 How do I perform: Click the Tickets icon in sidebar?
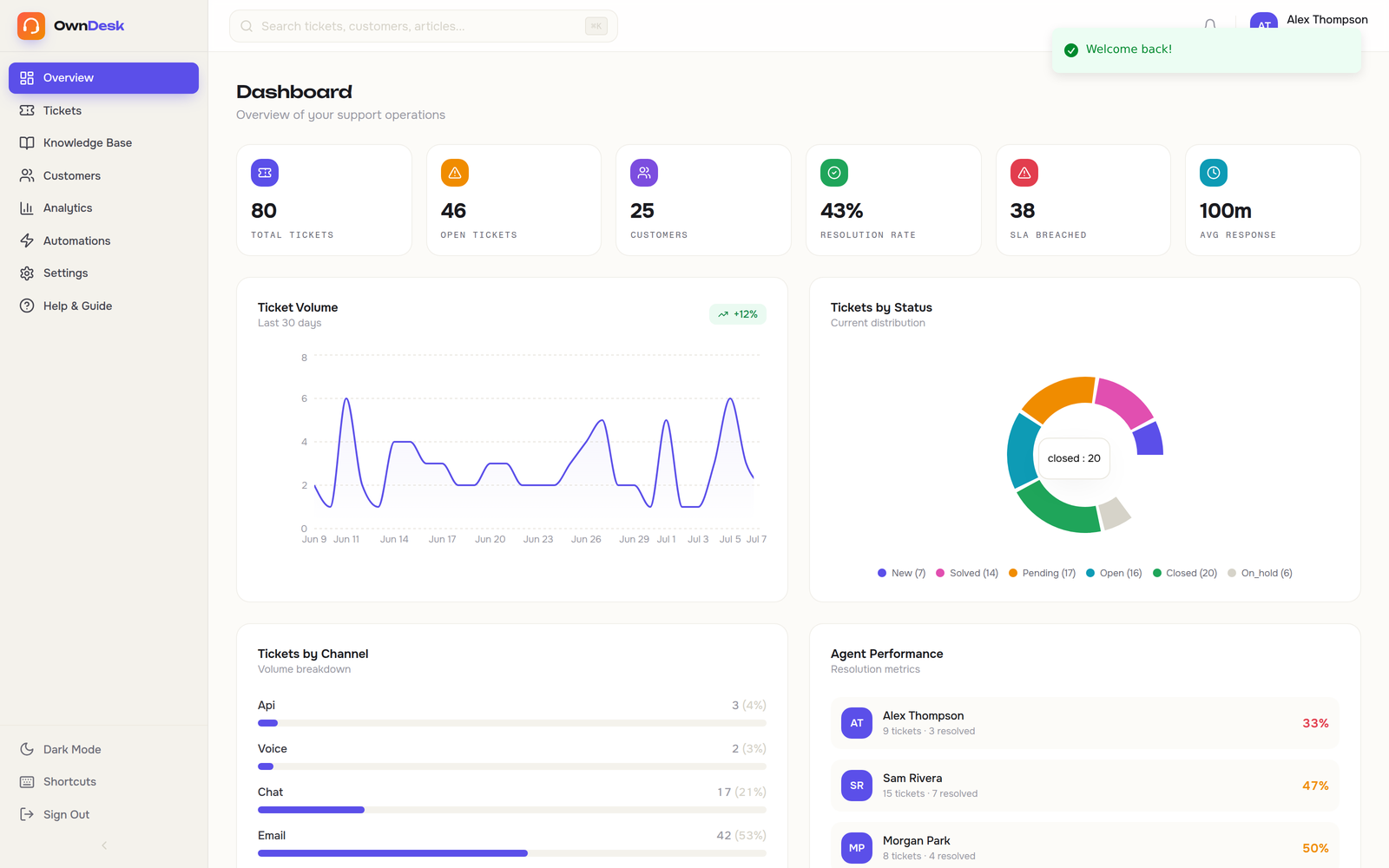[27, 110]
